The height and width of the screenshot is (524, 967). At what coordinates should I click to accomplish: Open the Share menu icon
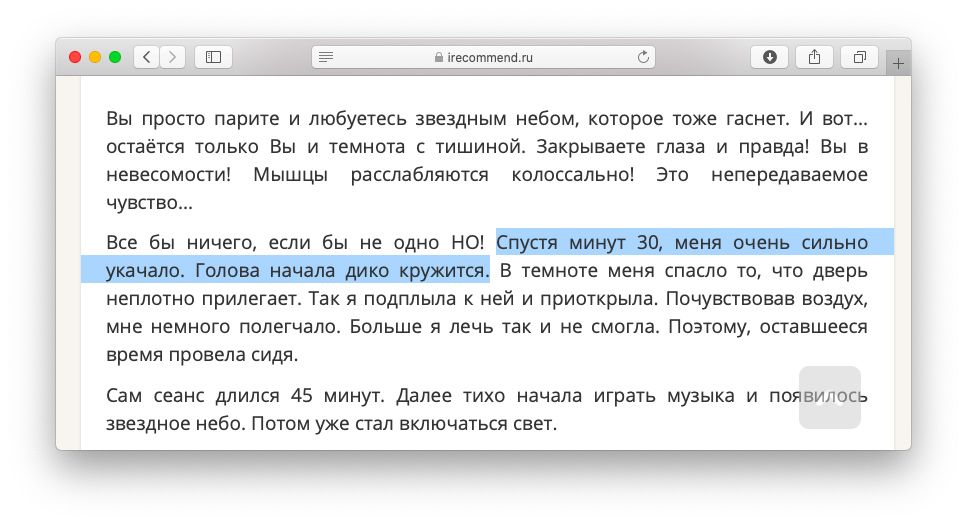(x=815, y=57)
